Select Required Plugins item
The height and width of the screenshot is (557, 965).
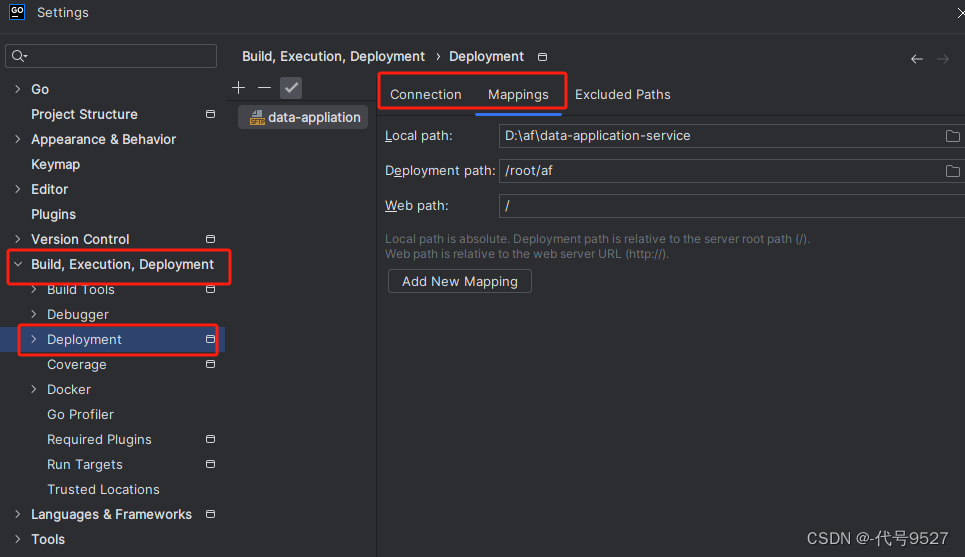tap(99, 439)
